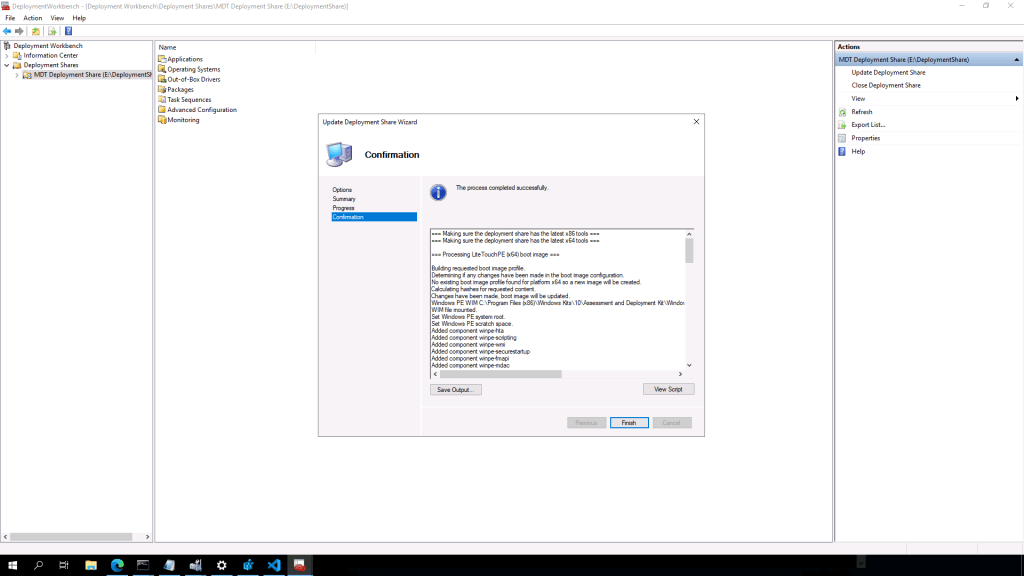Screen dimensions: 1024x576
Task: Open the Action menu
Action: 33,18
